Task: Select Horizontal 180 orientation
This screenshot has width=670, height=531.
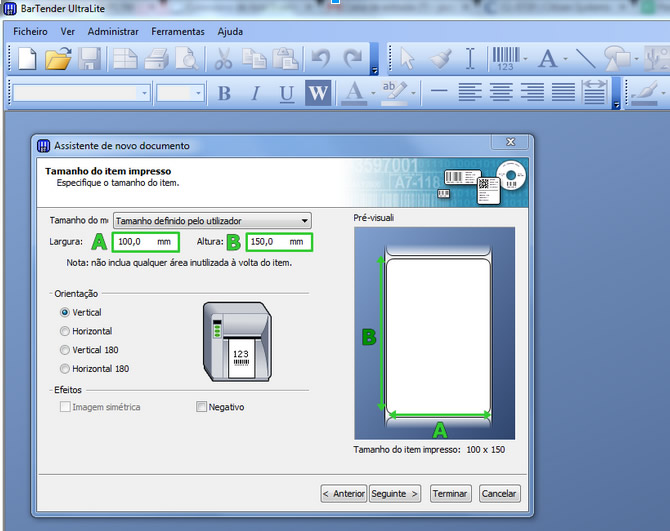Action: 66,369
